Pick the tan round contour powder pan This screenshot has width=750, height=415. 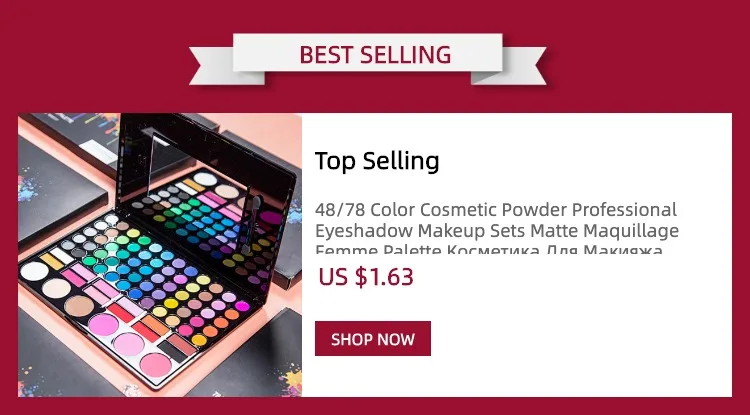pos(79,306)
